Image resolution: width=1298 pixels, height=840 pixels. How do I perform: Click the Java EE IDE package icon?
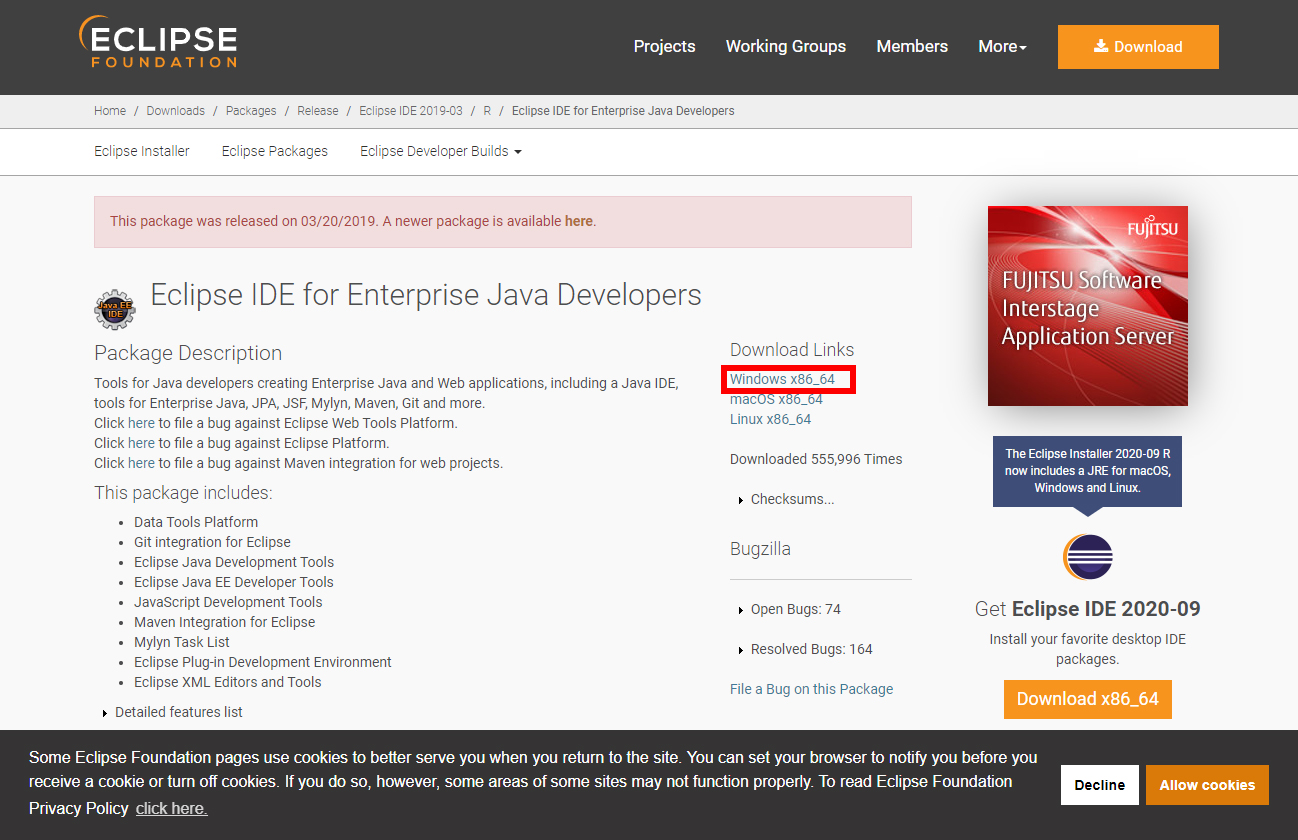(x=115, y=310)
